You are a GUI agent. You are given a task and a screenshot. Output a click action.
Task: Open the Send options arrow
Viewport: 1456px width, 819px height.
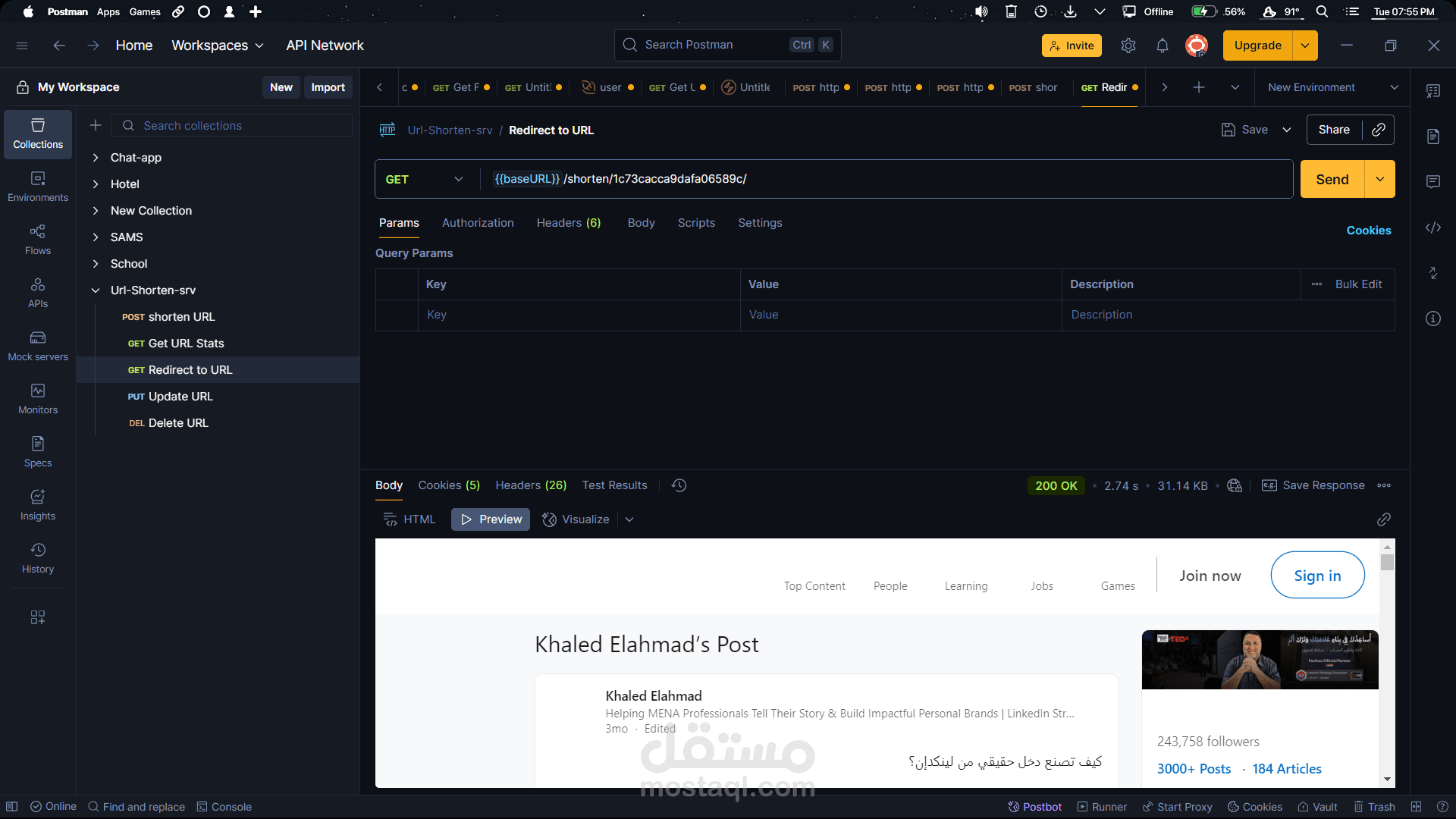[x=1380, y=179]
